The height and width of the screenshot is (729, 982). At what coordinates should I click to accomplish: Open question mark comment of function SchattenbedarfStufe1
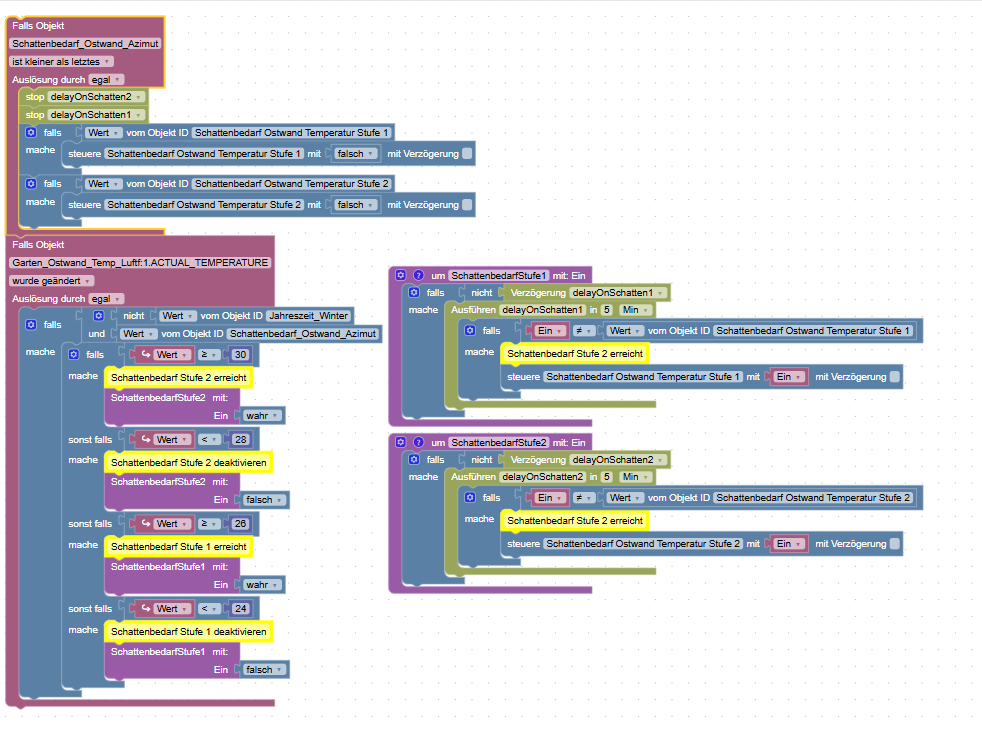point(419,275)
